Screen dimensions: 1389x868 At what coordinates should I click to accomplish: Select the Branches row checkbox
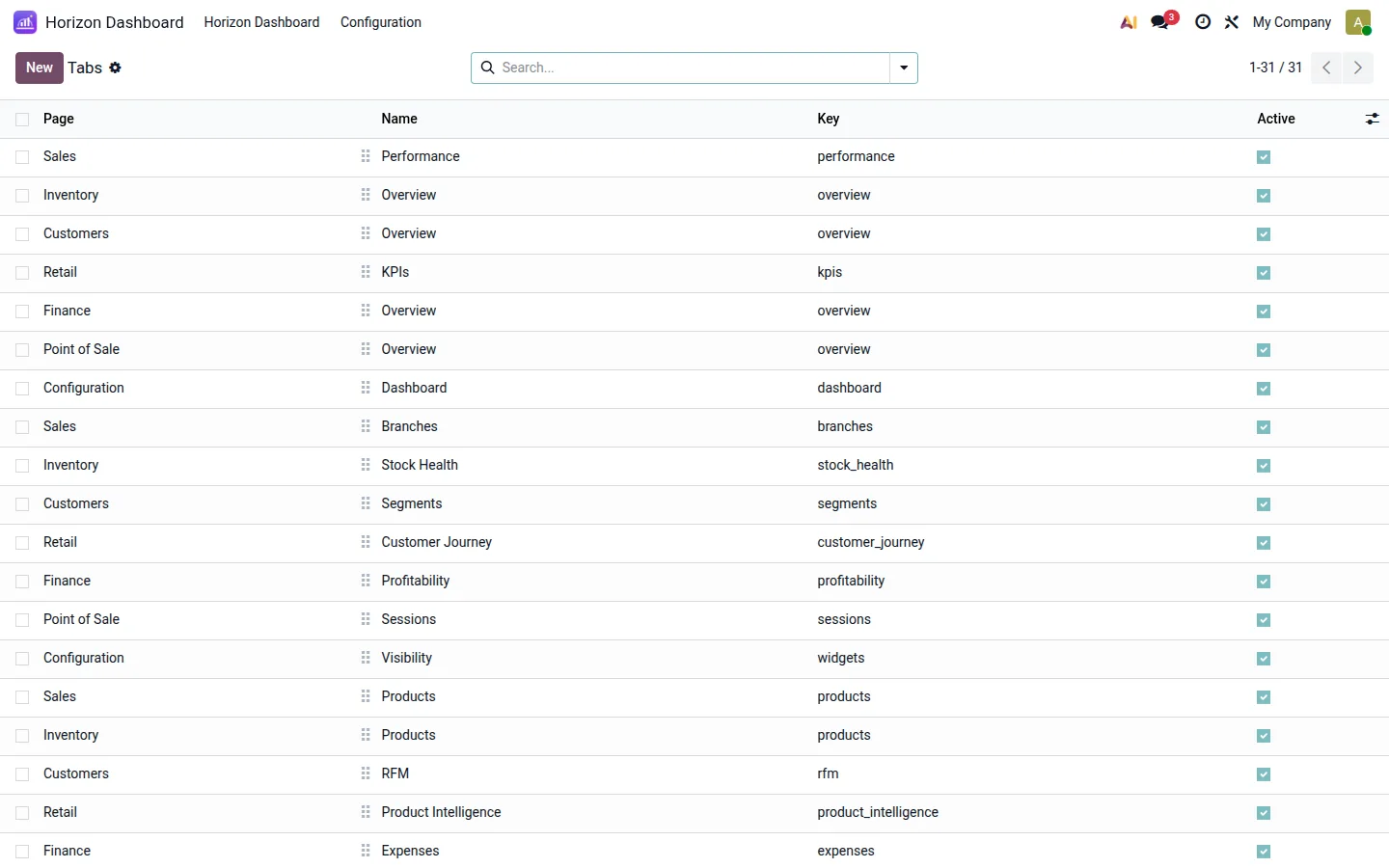click(22, 427)
